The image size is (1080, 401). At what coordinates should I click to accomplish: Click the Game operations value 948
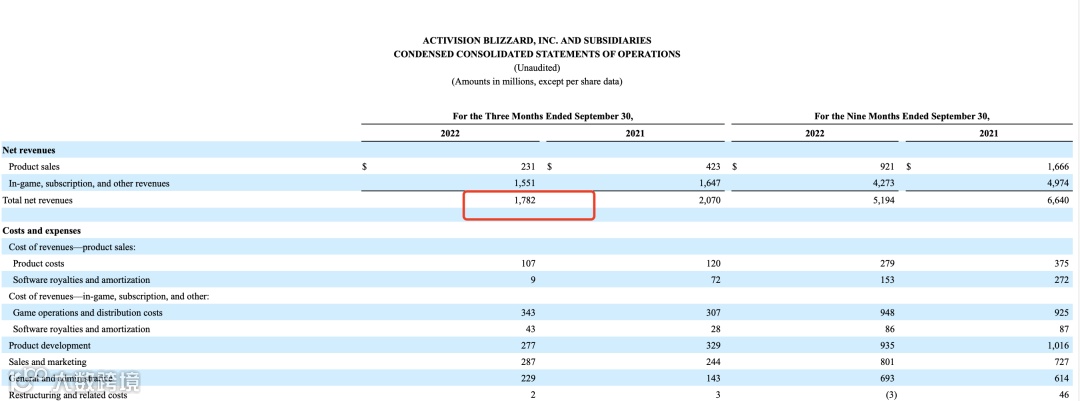click(887, 313)
